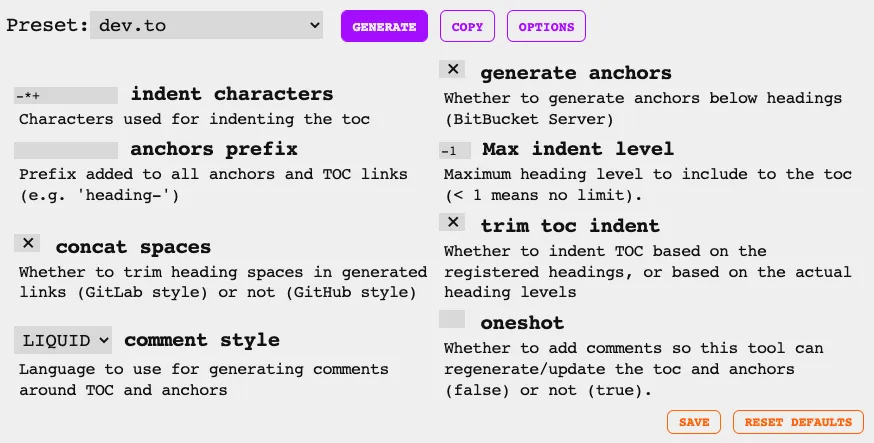Expand the LIQUID comment style dropdown
This screenshot has width=874, height=443.
tap(64, 340)
